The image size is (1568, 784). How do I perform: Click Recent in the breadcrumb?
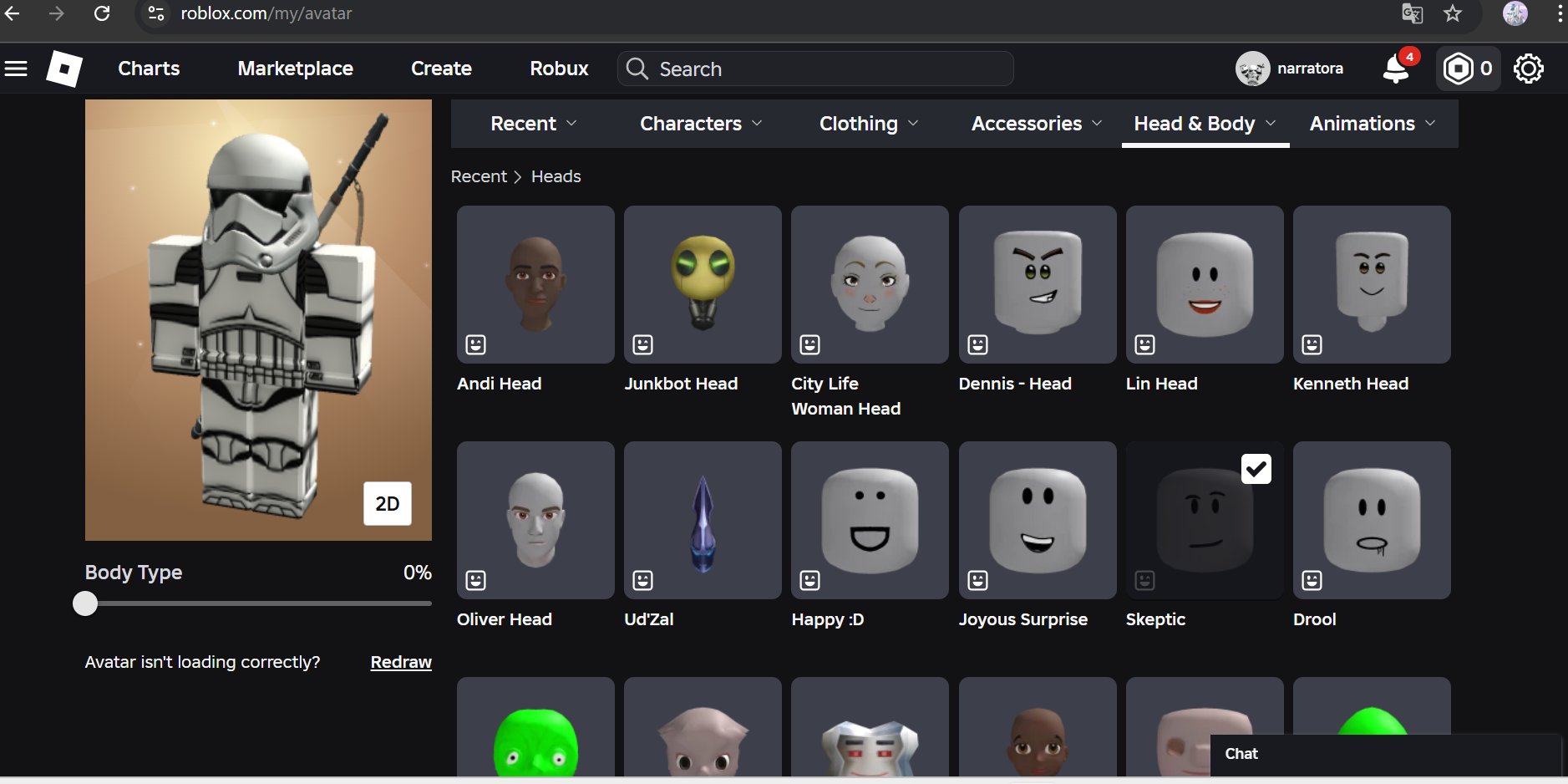tap(479, 176)
